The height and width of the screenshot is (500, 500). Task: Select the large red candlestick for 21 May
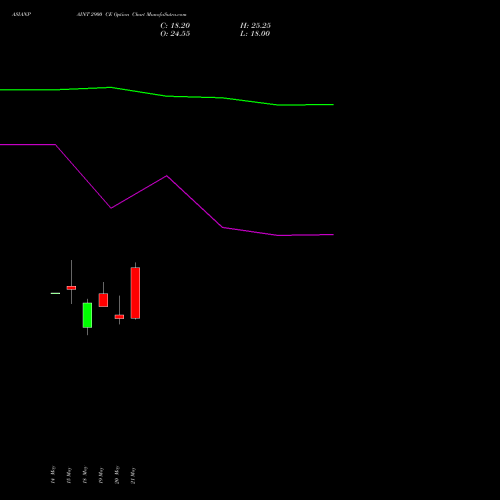click(135, 293)
